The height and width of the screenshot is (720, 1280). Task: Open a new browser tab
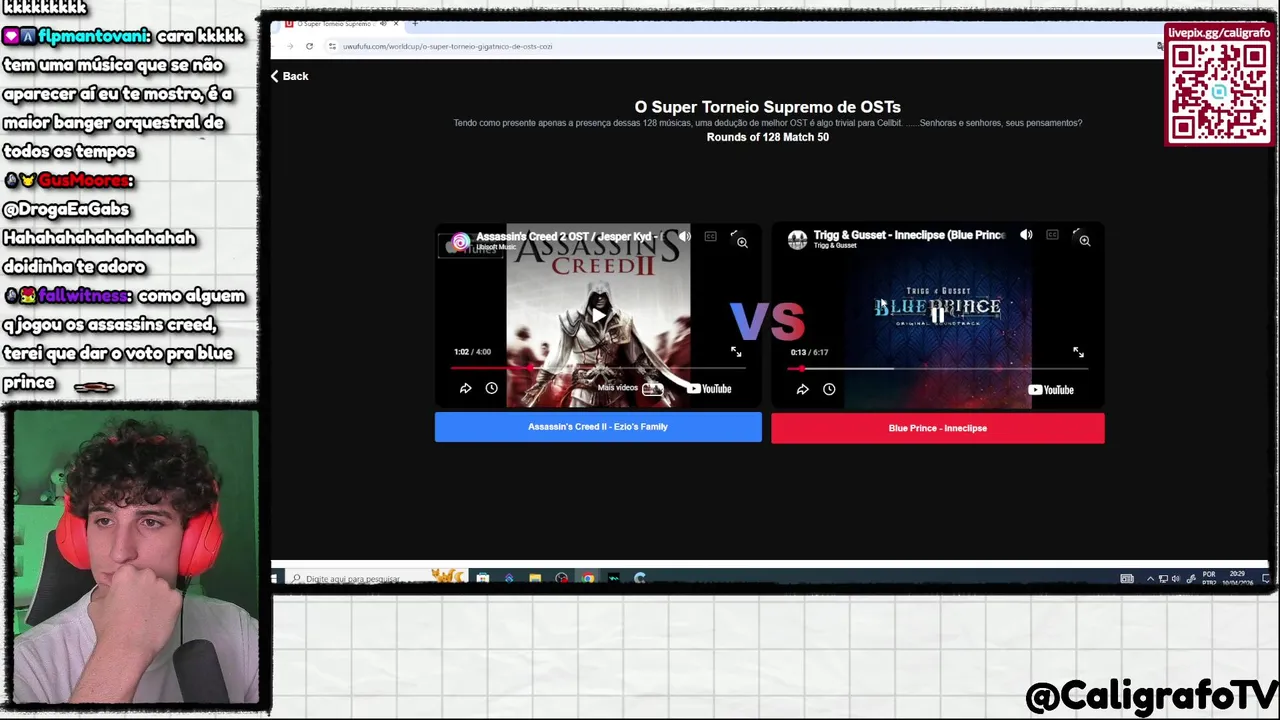[415, 23]
